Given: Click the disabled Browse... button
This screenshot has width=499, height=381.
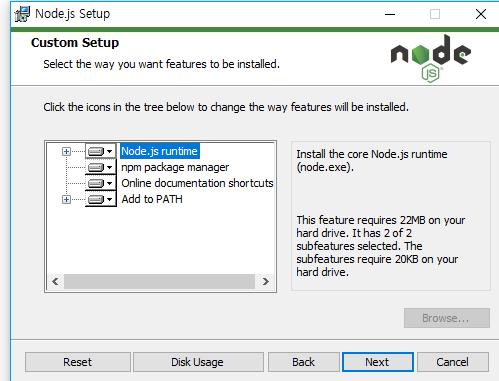Looking at the screenshot, I should click(447, 318).
